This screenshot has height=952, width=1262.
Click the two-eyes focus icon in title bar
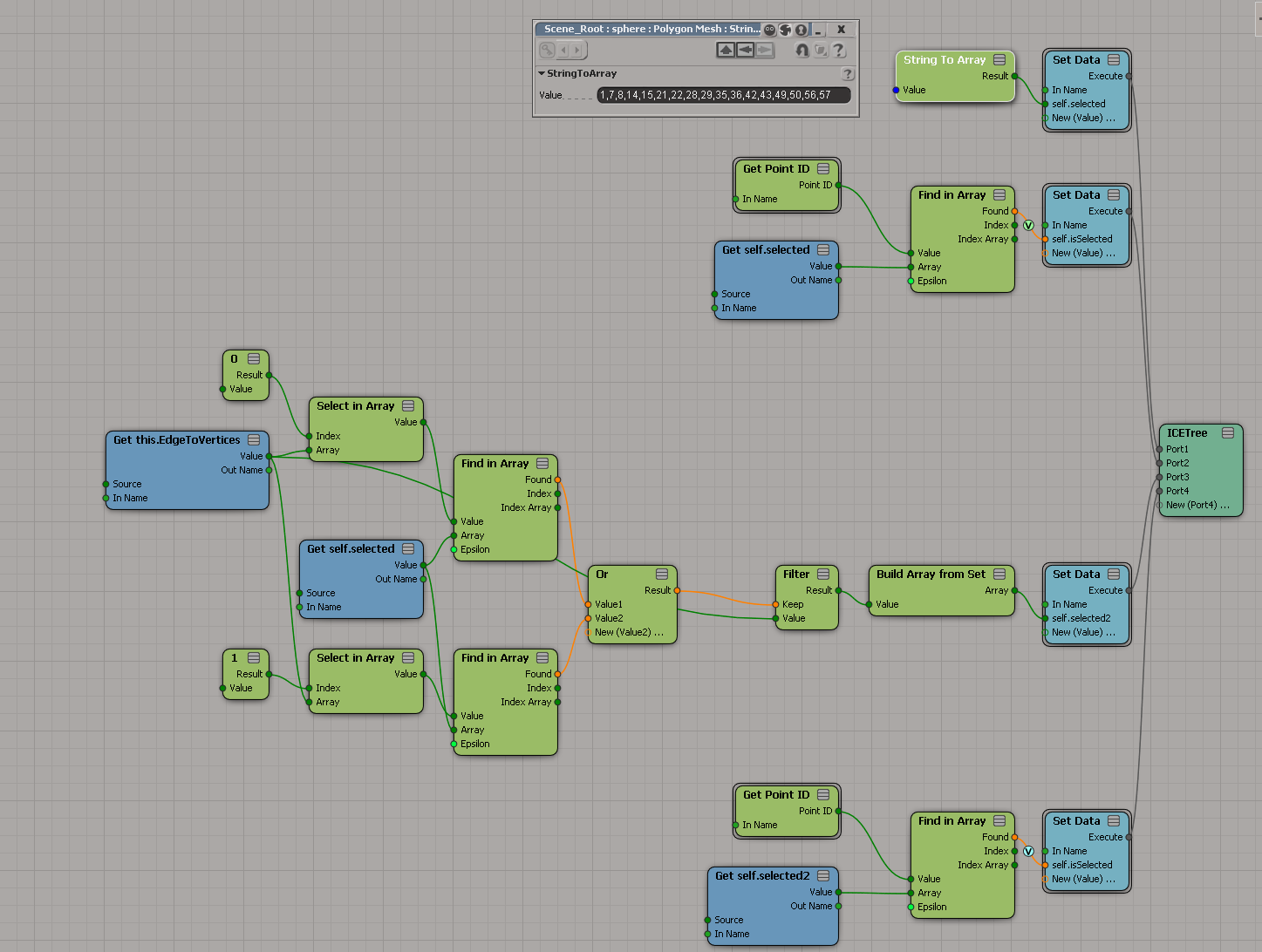770,30
